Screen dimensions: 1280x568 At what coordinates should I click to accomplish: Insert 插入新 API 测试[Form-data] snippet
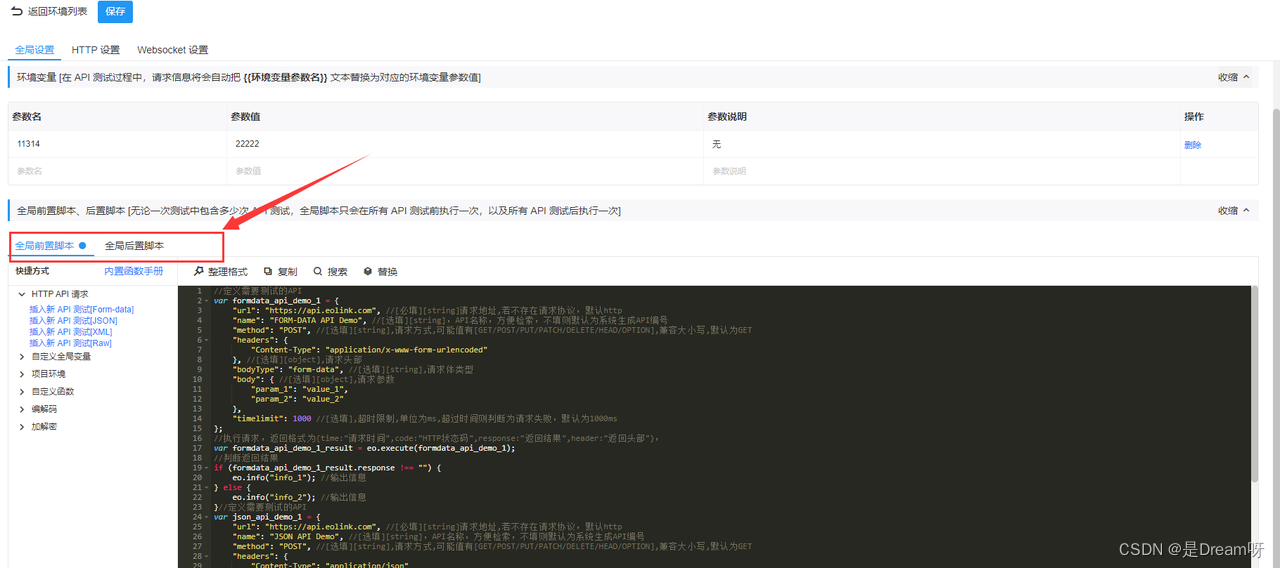(x=81, y=309)
